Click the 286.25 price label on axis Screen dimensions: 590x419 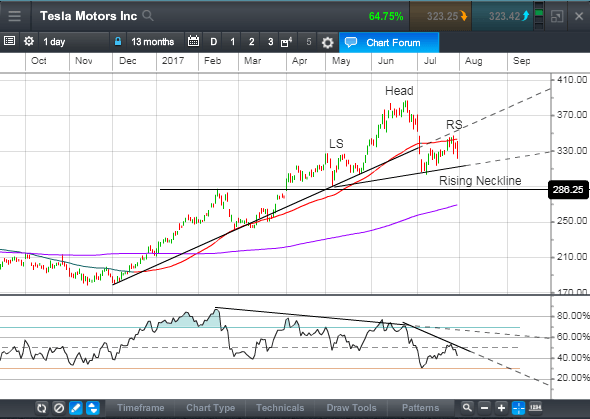point(568,190)
